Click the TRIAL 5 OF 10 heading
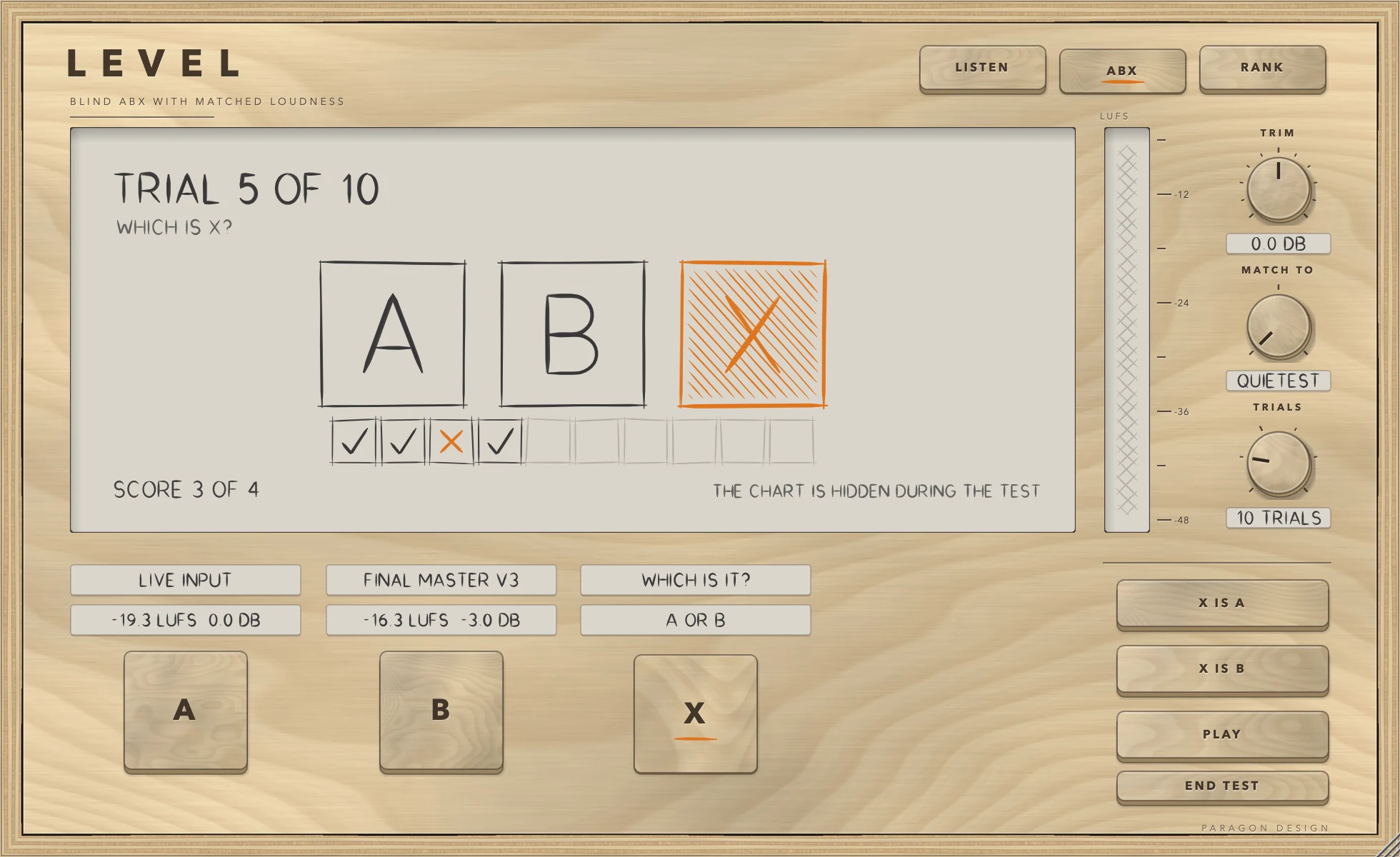This screenshot has height=857, width=1400. pos(247,189)
